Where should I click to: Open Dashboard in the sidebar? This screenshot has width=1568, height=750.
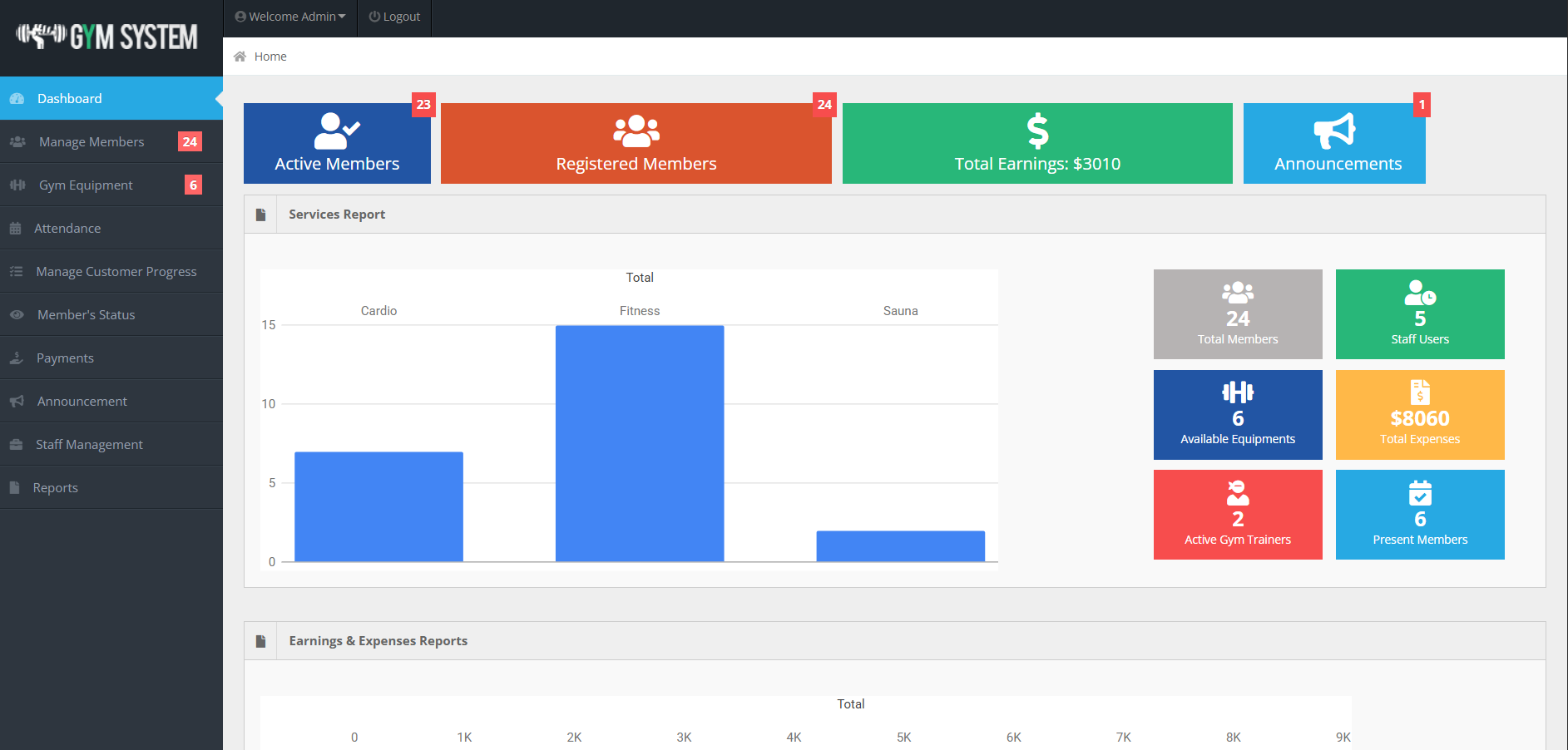point(111,98)
